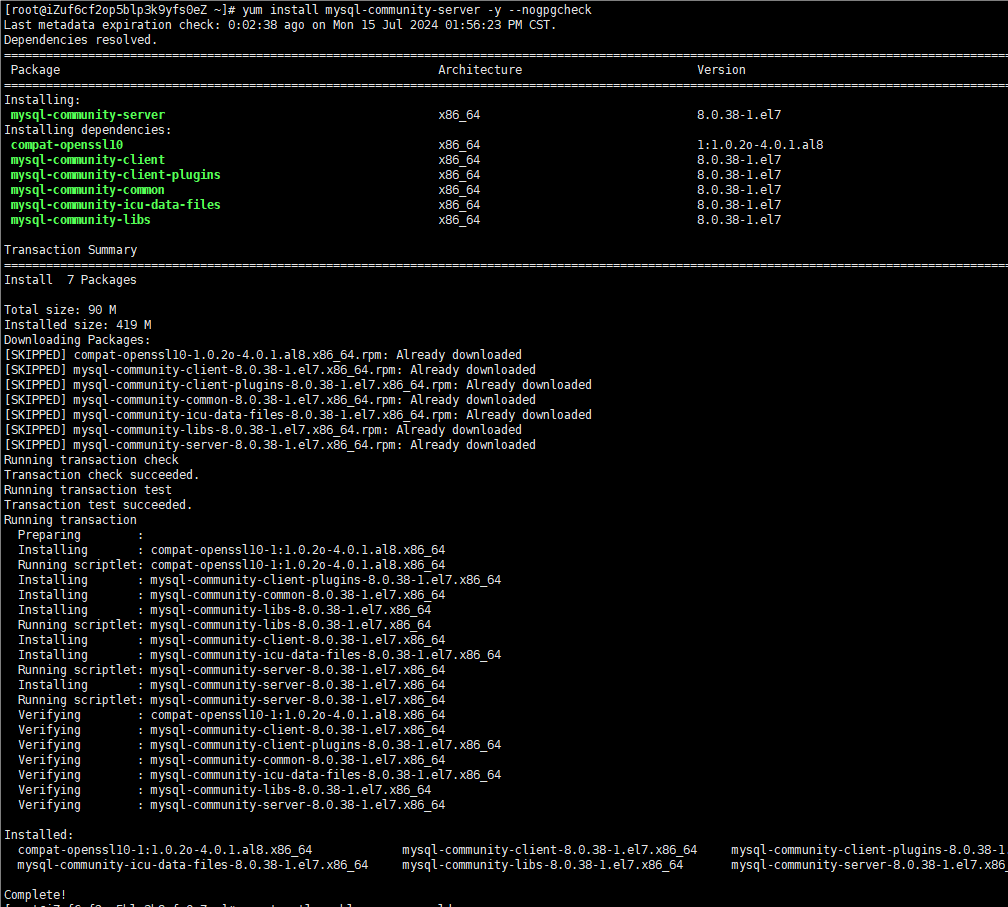The width and height of the screenshot is (1008, 907).
Task: Click the 'Last metadata expiration check' line
Action: click(280, 25)
